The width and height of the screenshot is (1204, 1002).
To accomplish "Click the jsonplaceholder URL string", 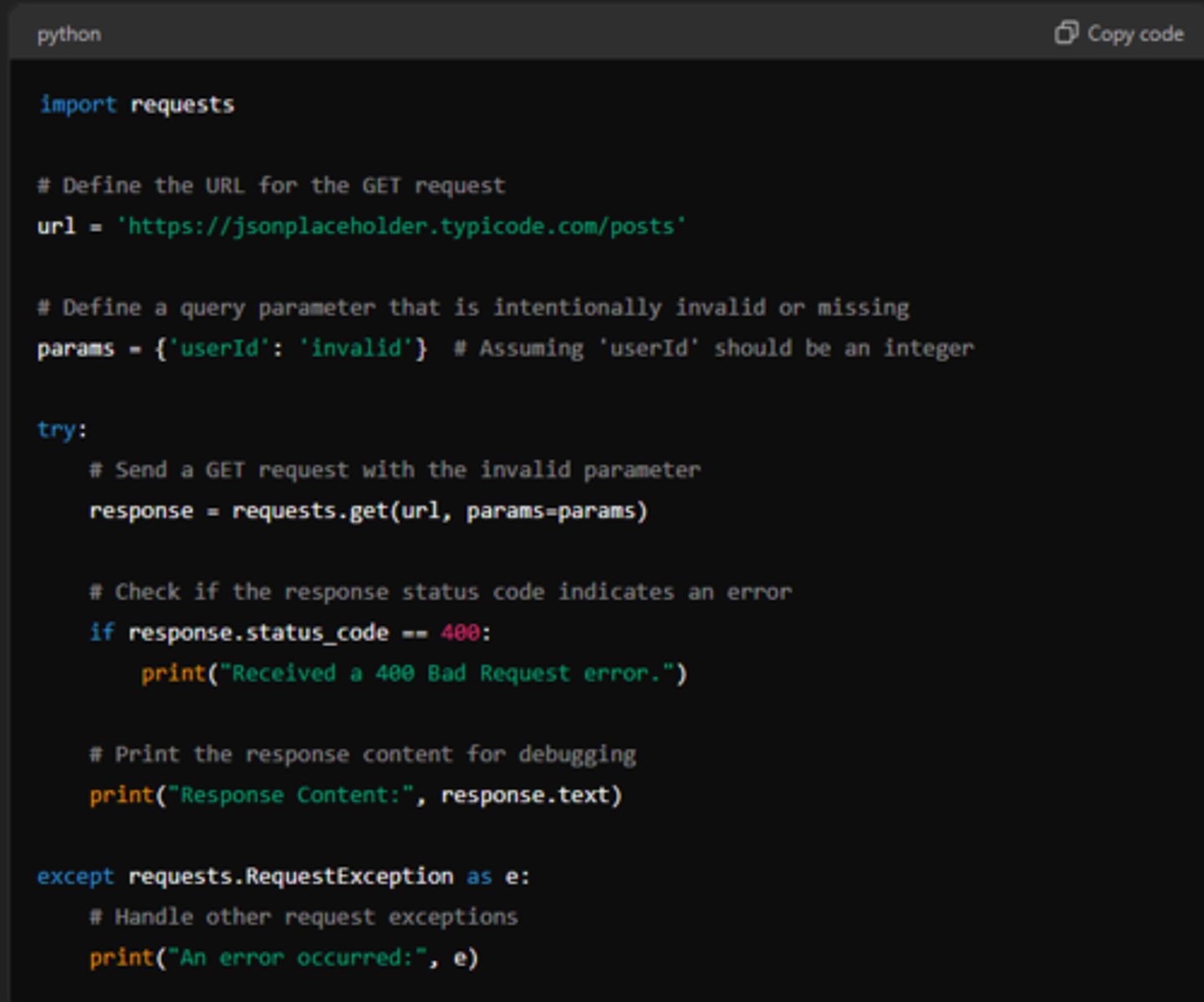I will (x=401, y=227).
